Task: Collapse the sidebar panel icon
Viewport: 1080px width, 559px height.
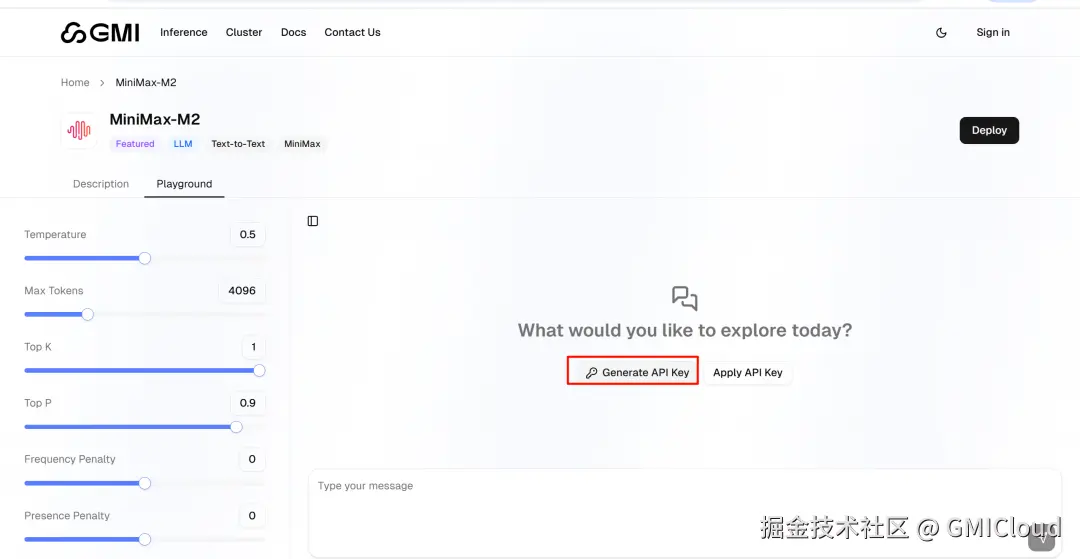Action: click(313, 221)
